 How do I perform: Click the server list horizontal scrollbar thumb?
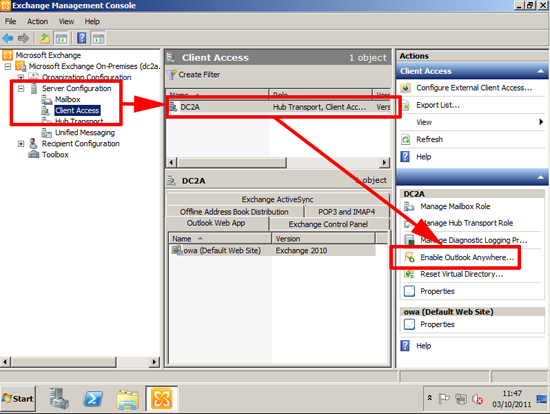[x=232, y=162]
